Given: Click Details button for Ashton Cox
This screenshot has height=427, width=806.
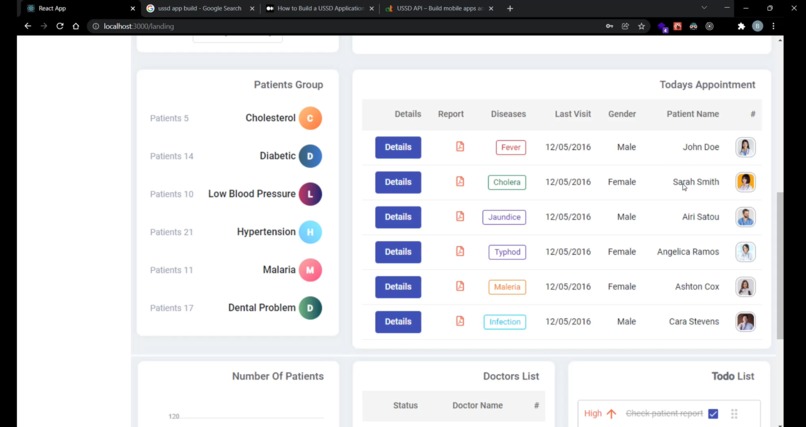Looking at the screenshot, I should [x=398, y=287].
